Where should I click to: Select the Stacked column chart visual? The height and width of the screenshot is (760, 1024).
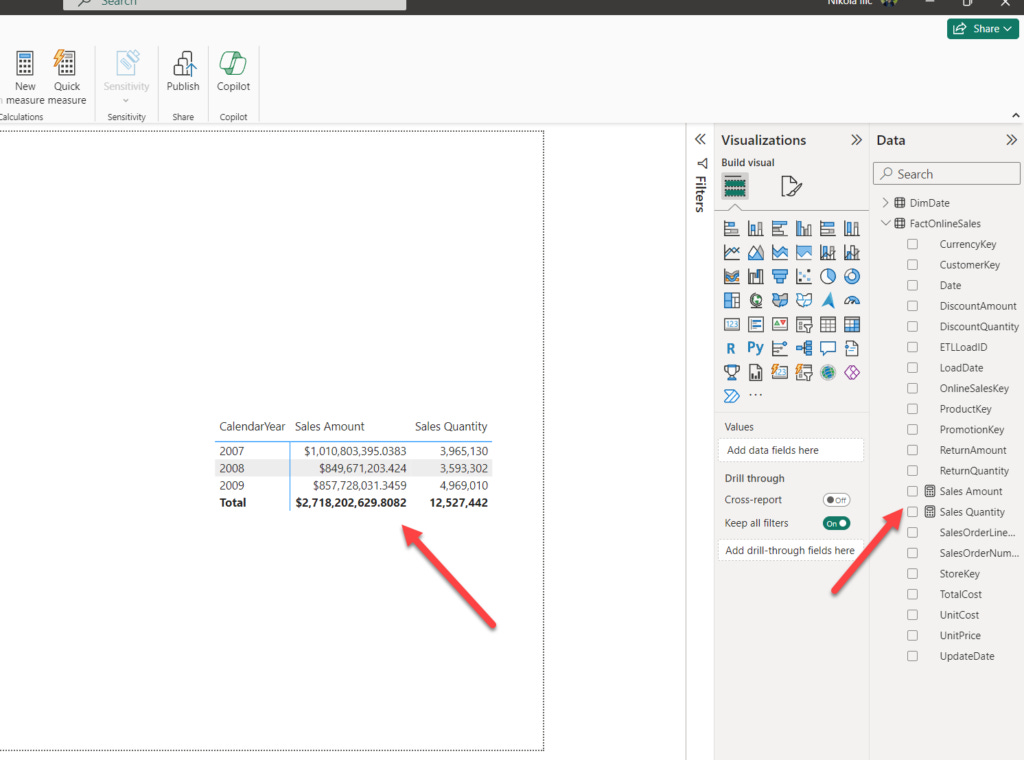[756, 229]
